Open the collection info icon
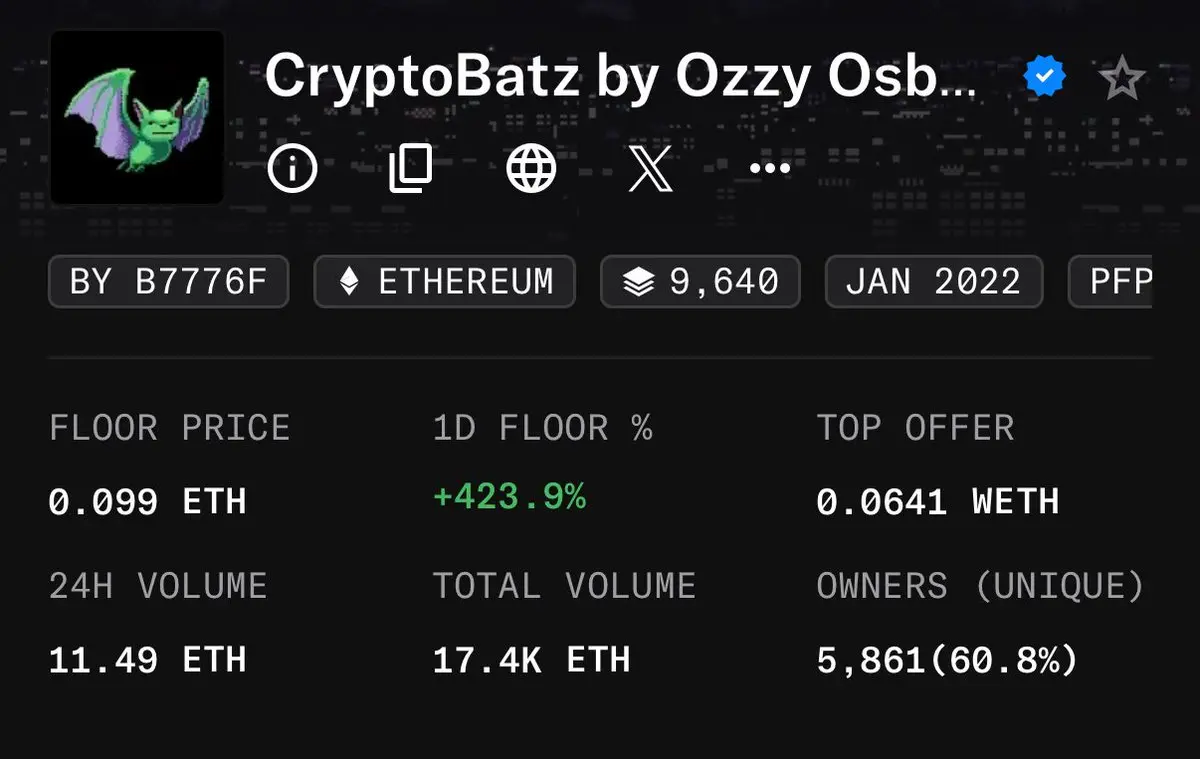 (292, 168)
